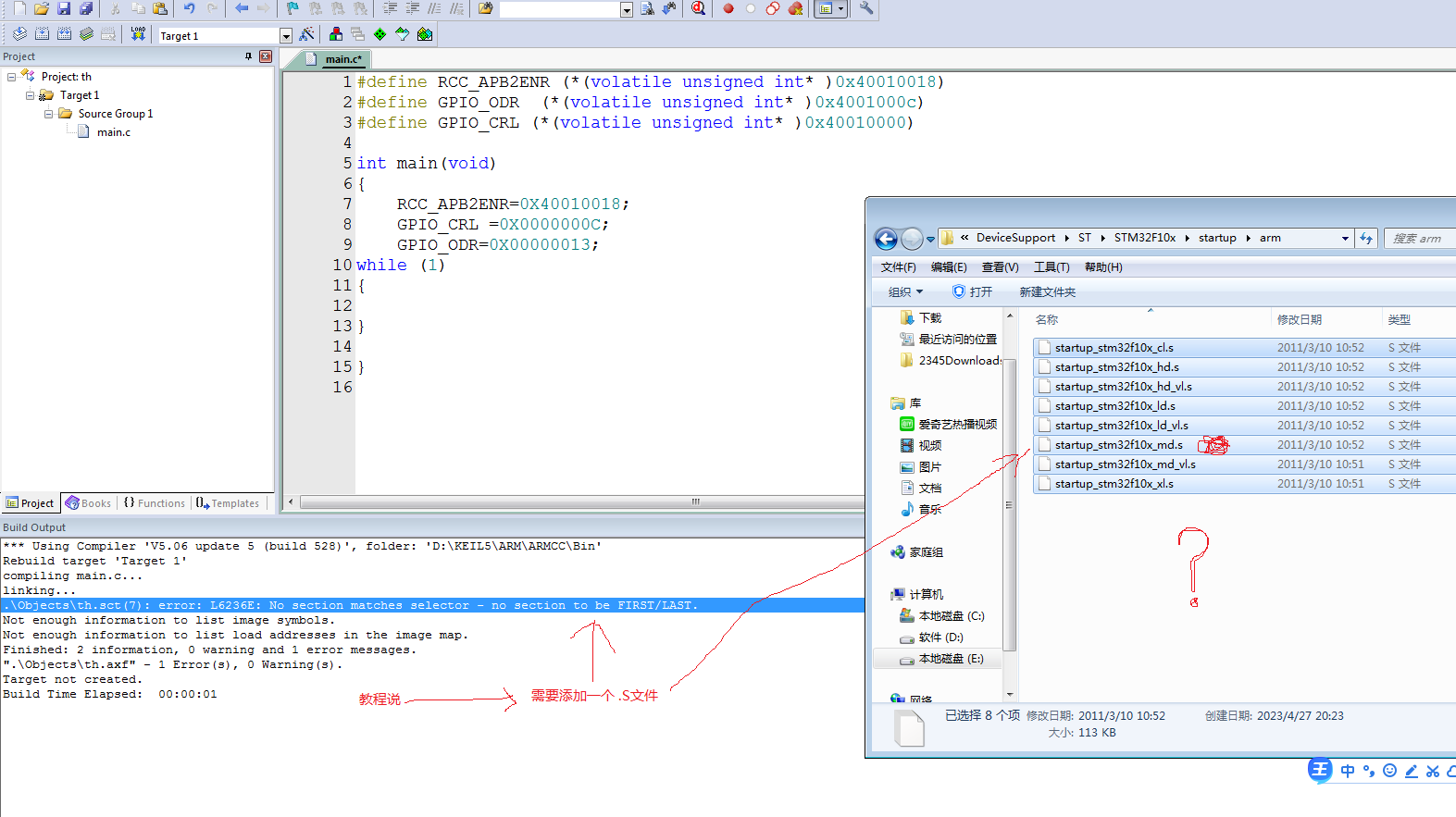The width and height of the screenshot is (1456, 817).
Task: Save the current file with the Save icon
Action: pos(64,8)
